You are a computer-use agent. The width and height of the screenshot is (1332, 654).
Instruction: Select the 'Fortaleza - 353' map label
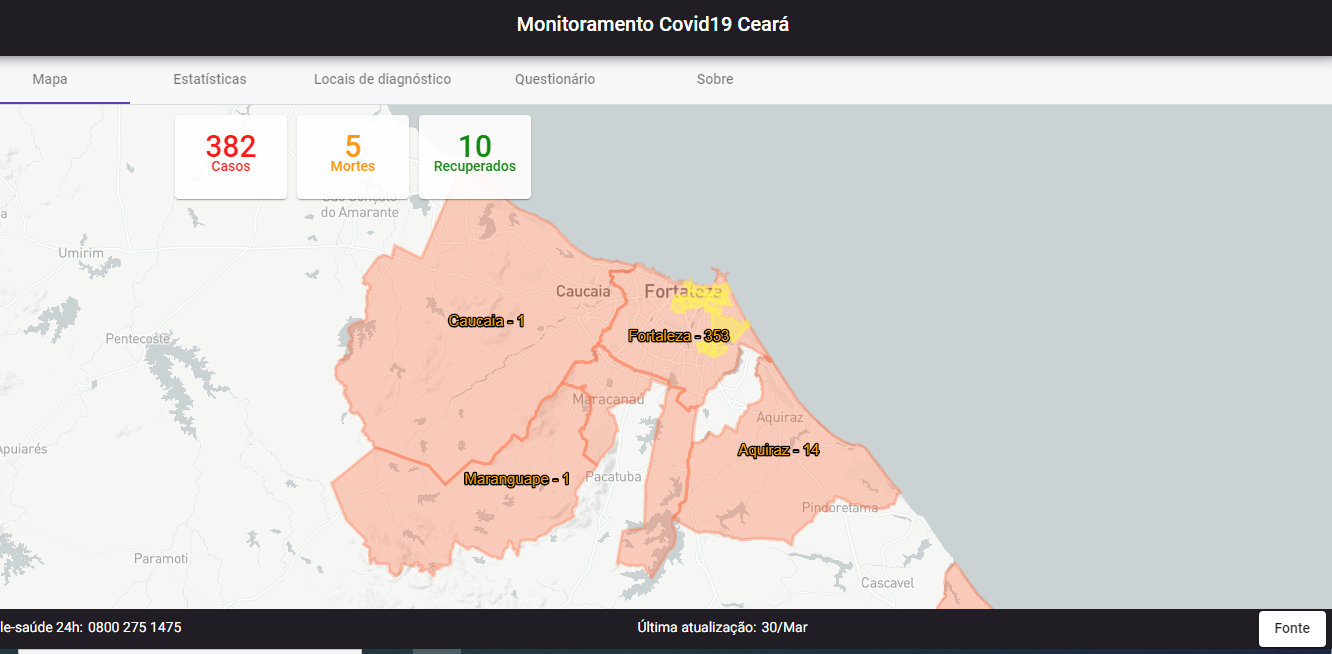click(678, 336)
